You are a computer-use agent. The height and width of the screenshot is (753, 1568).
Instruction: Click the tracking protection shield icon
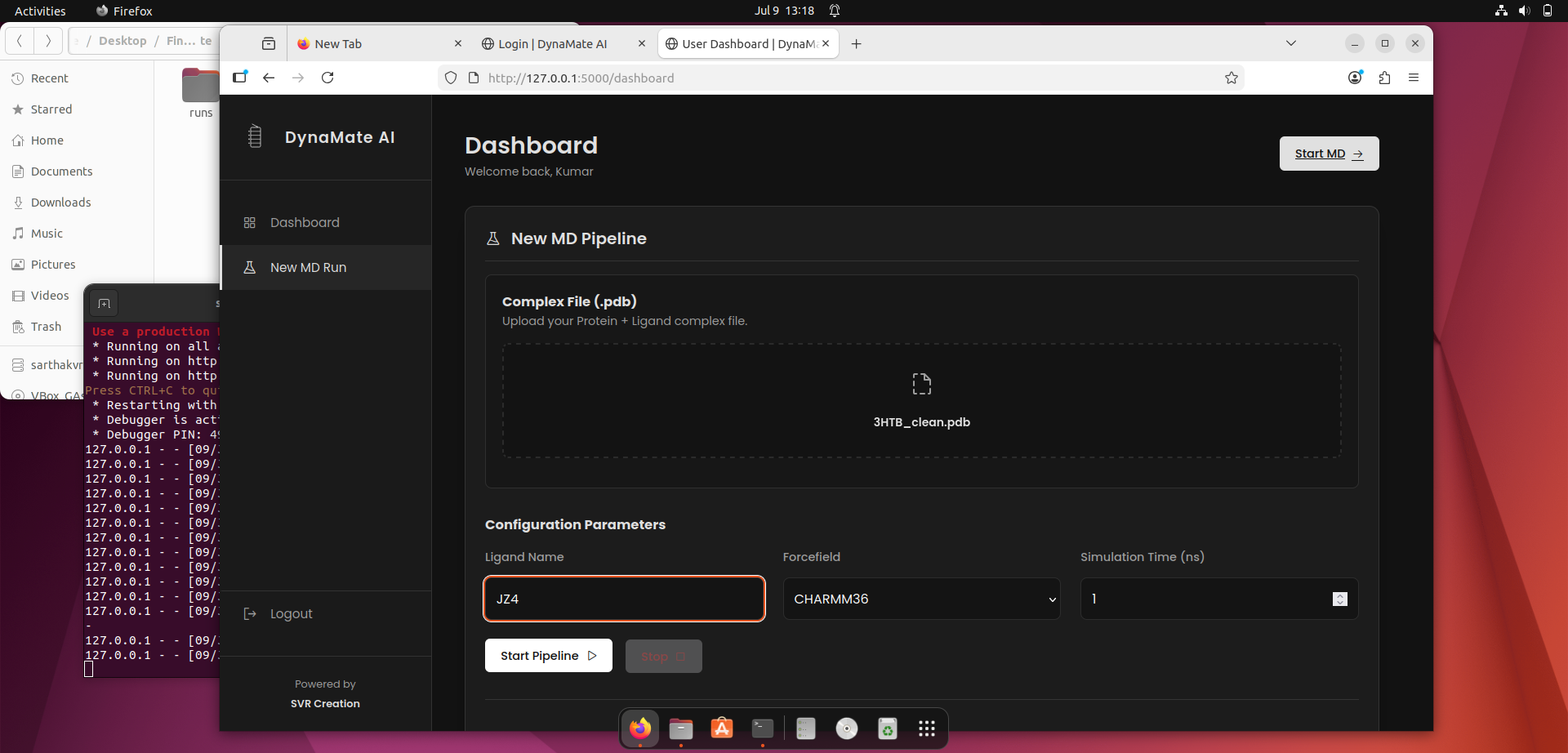pos(450,78)
